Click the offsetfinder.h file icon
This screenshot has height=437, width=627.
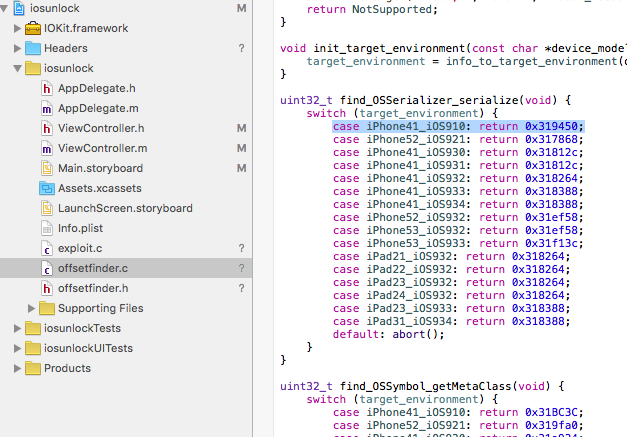coord(47,288)
